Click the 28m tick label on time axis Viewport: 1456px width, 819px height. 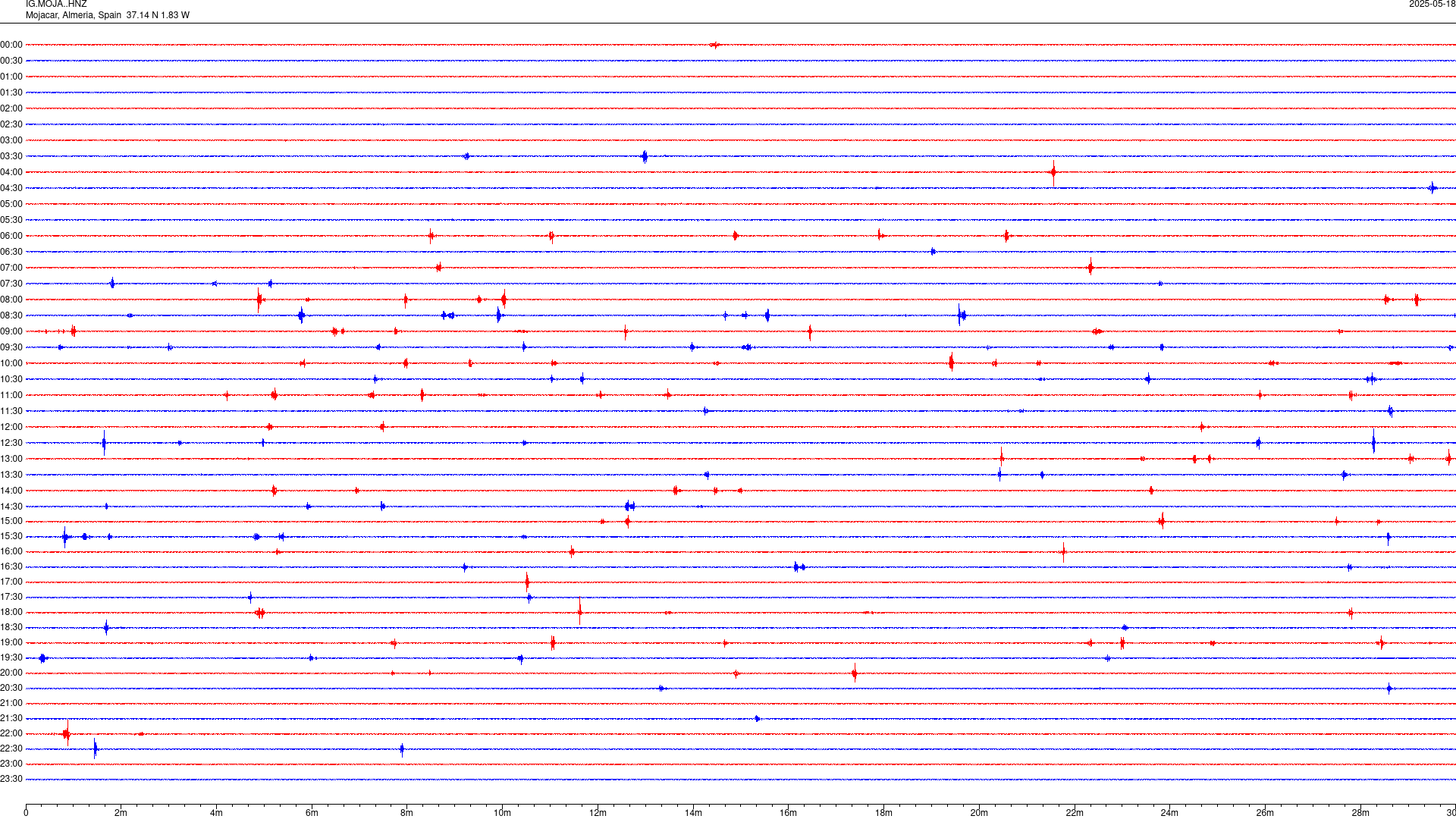coord(1360,813)
